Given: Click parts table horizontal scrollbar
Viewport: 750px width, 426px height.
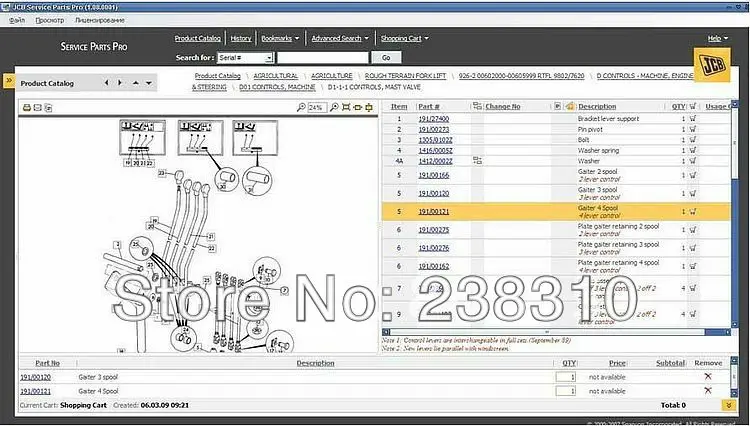Looking at the screenshot, I should coord(556,332).
